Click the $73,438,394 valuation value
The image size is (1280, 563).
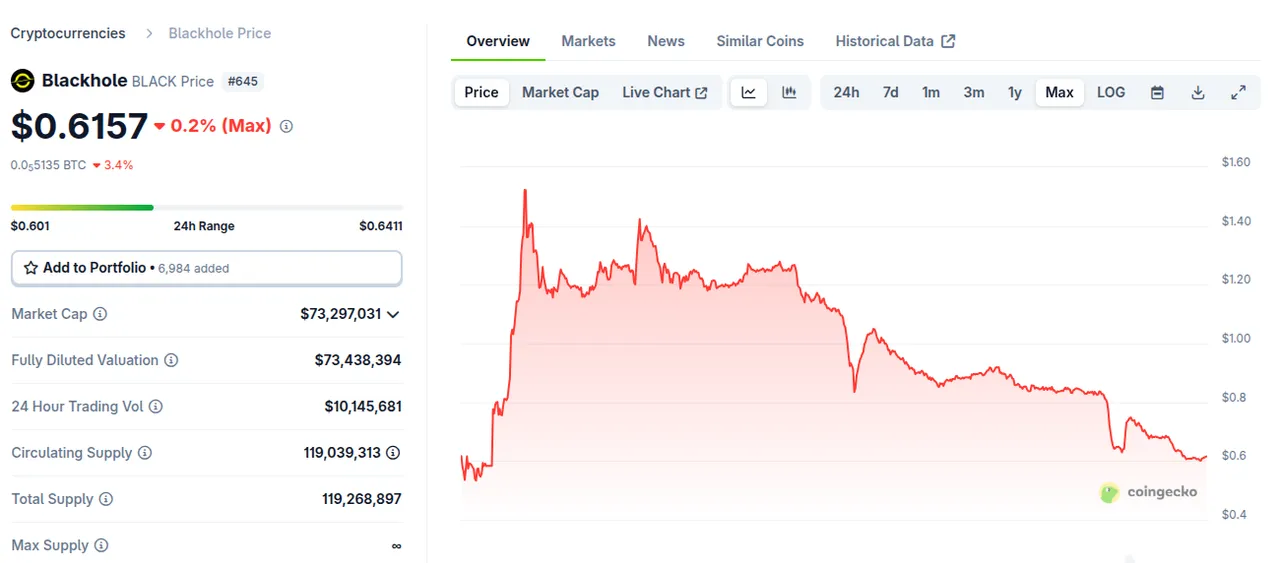pos(358,360)
